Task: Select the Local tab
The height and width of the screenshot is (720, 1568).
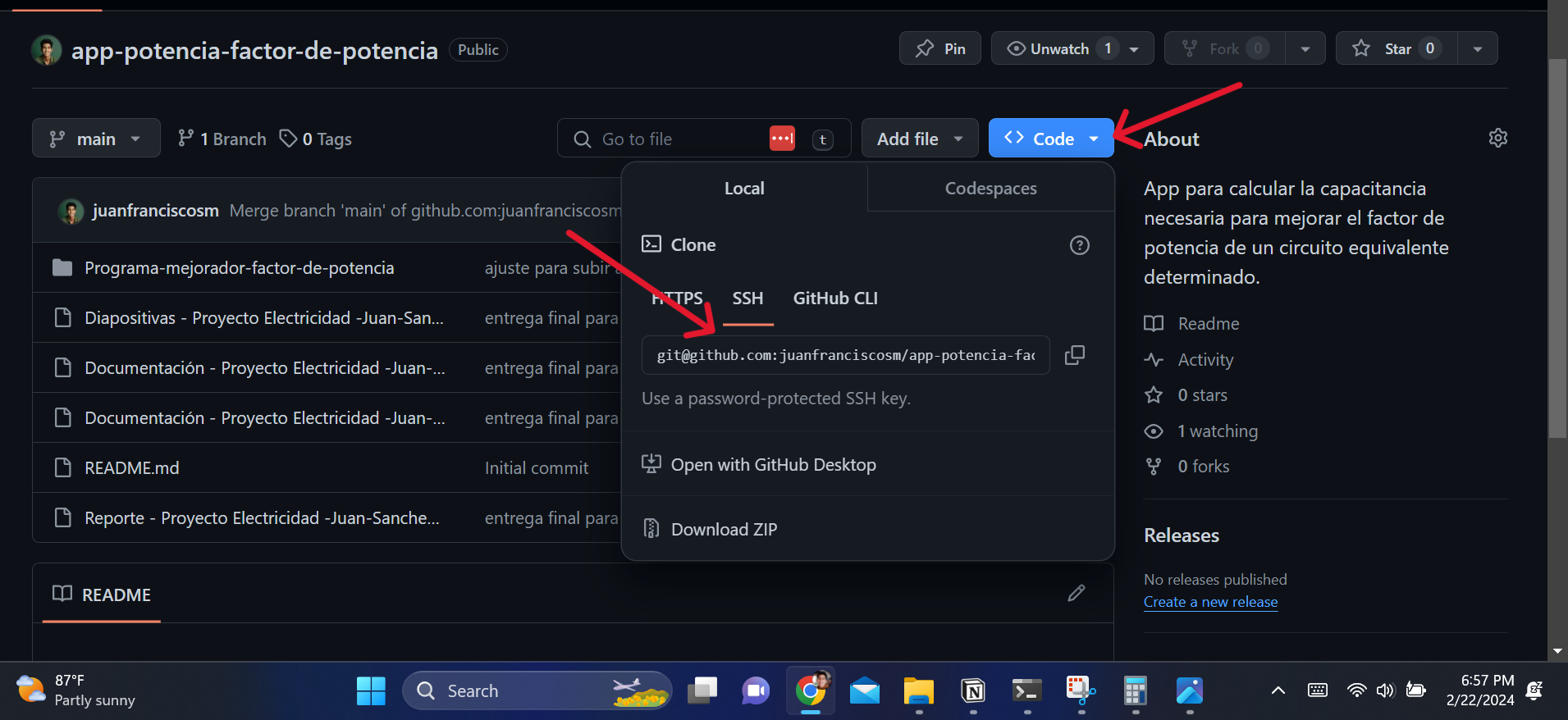Action: click(744, 189)
